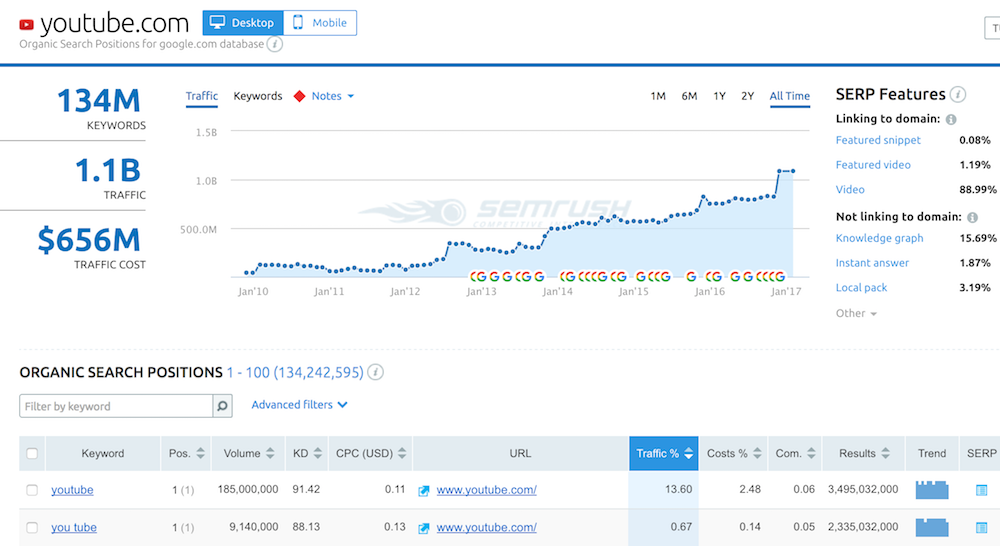
Task: Click the $656M traffic cost figure
Action: pyautogui.click(x=89, y=240)
